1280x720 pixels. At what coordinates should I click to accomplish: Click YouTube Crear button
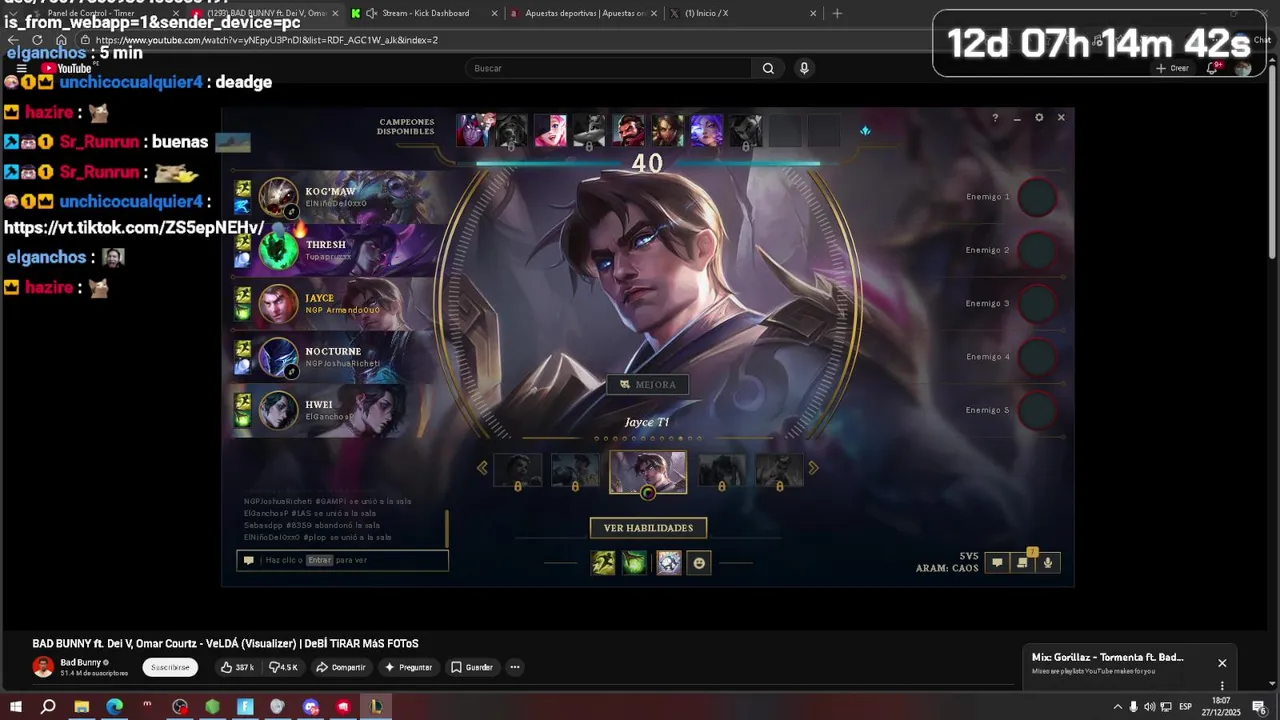[x=1173, y=68]
